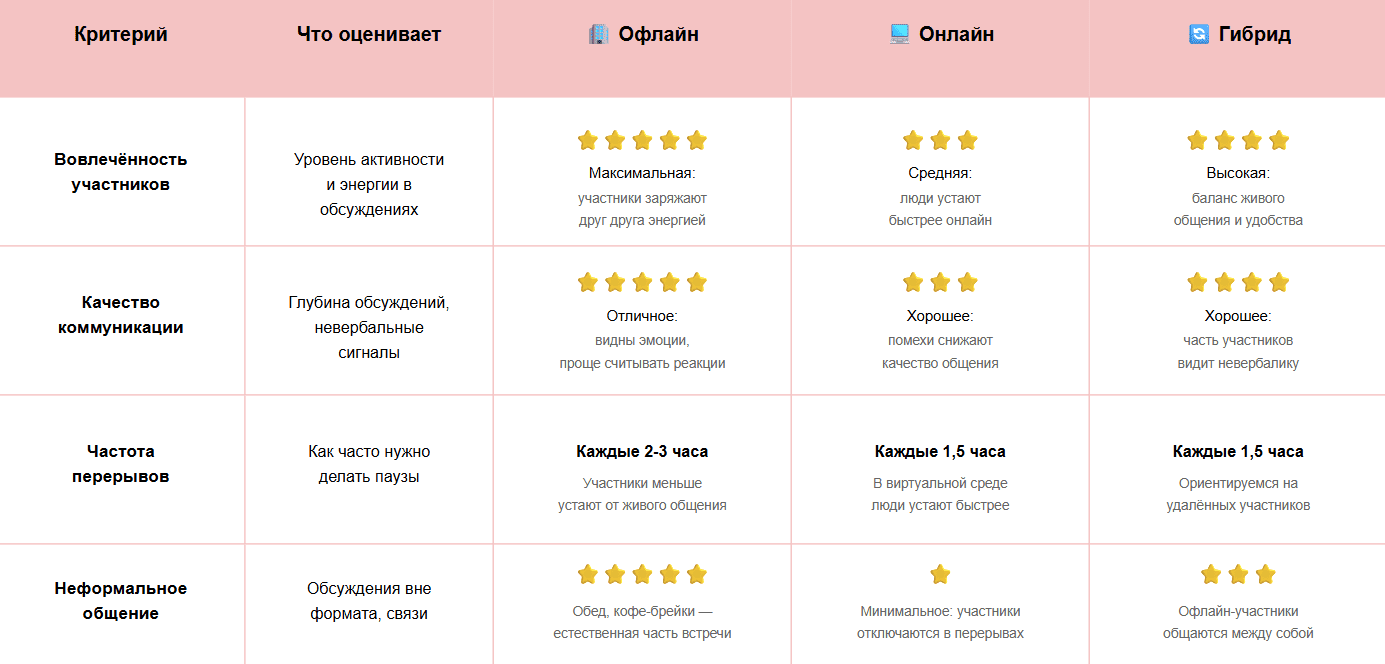This screenshot has height=664, width=1385.
Task: Click the Каждые 2-3 часа text
Action: click(x=642, y=452)
